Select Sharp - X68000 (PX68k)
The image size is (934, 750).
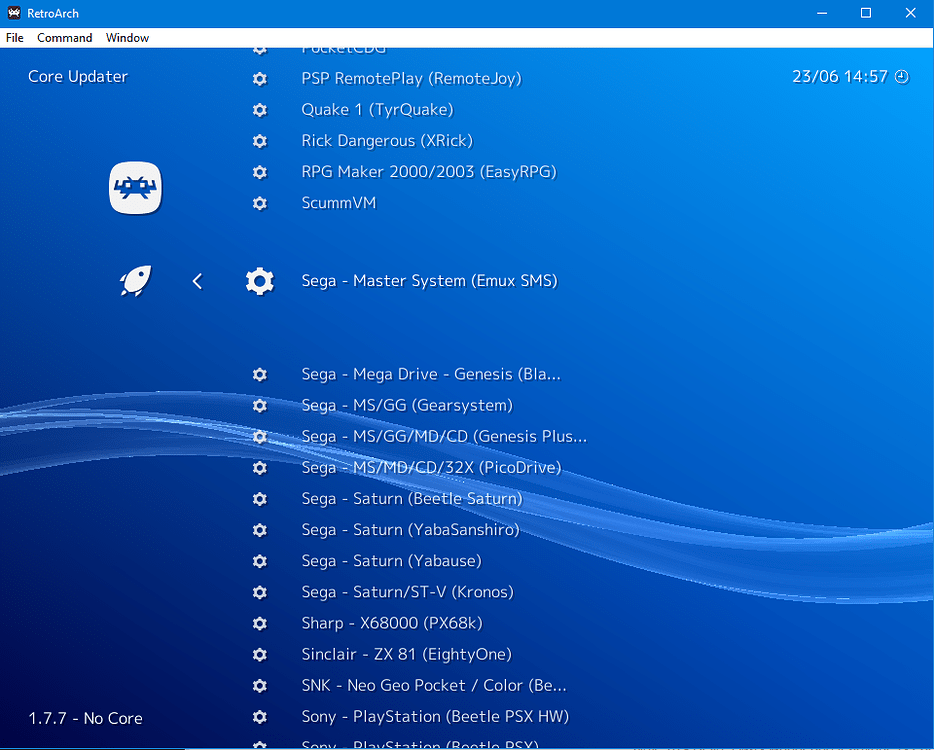point(392,623)
